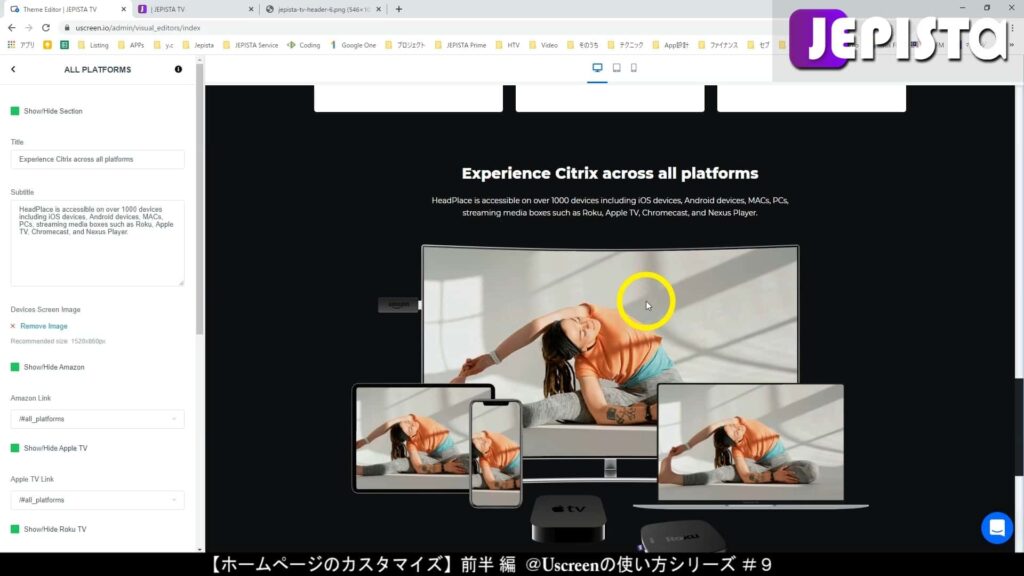Click the sidebar vertical scrollbar

[x=200, y=199]
